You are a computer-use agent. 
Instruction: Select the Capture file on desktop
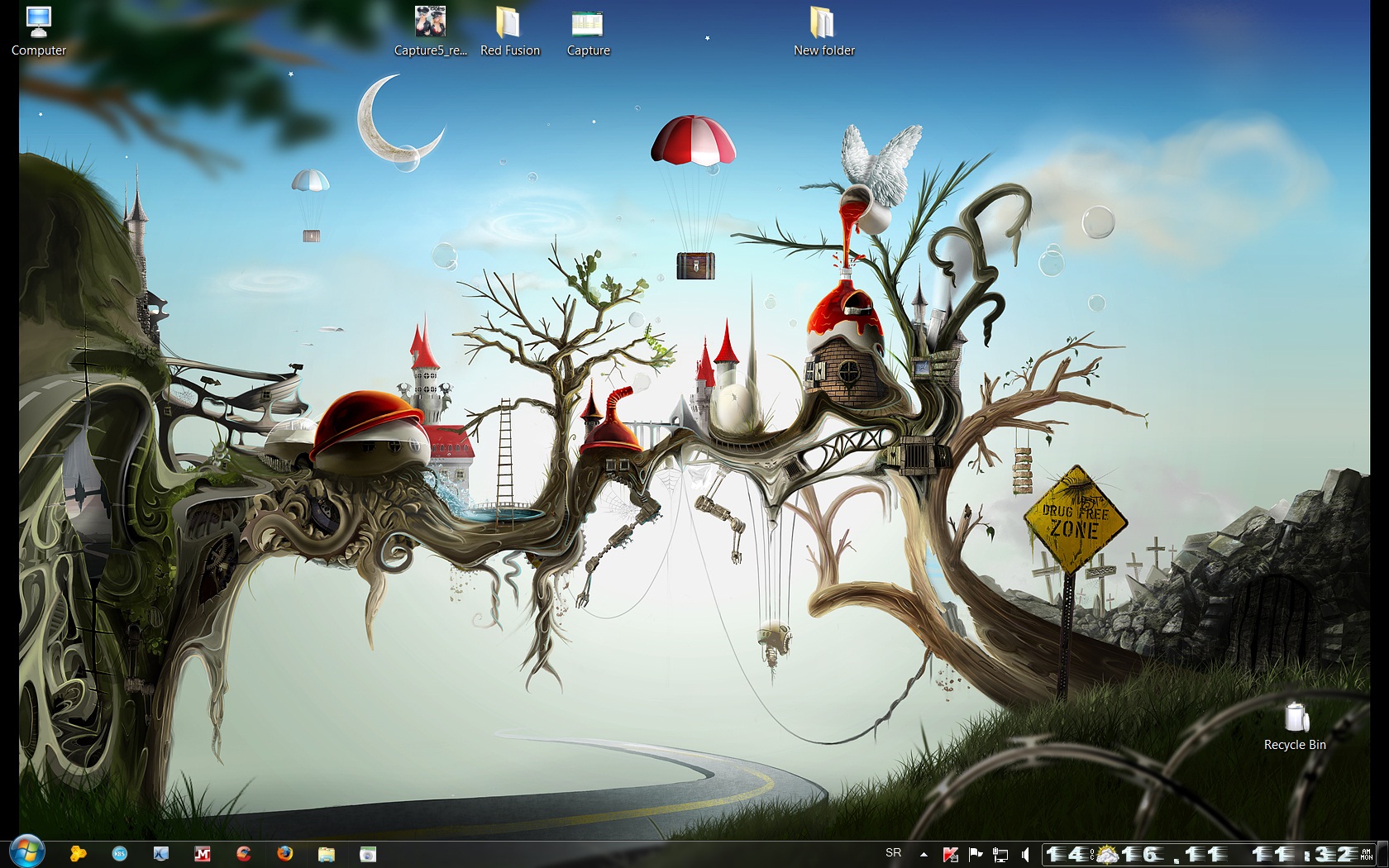coord(588,31)
